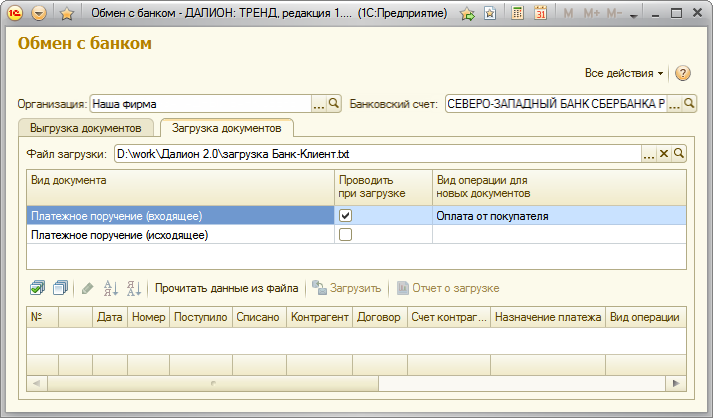Open the 'Все действия' menu
Screen dimensions: 713x418
coord(623,73)
